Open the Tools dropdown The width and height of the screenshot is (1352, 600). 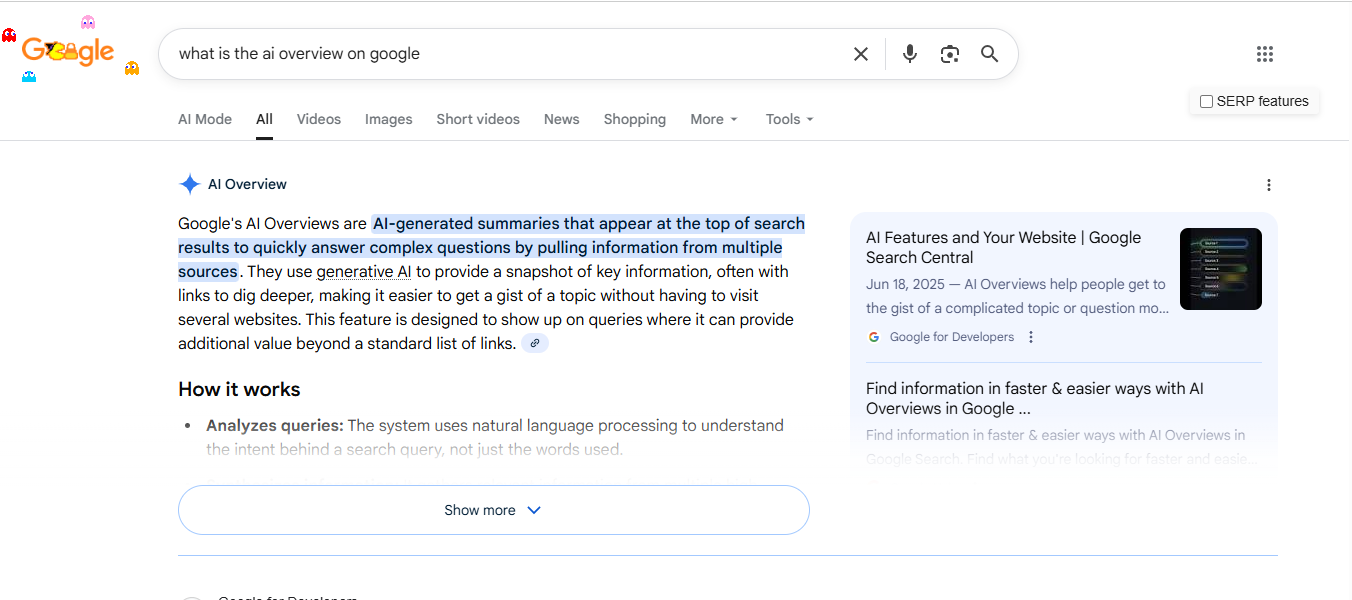(x=789, y=119)
